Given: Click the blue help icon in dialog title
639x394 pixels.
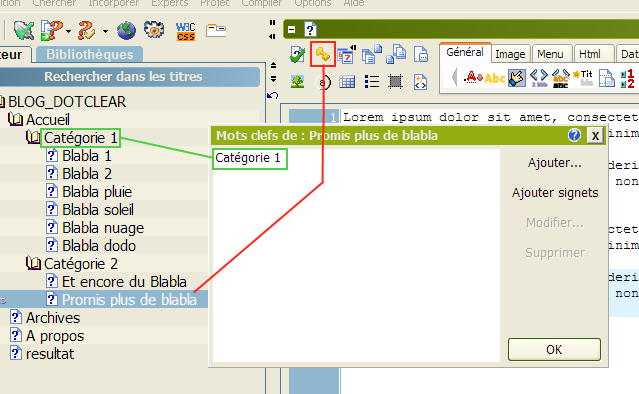Looking at the screenshot, I should (x=574, y=135).
